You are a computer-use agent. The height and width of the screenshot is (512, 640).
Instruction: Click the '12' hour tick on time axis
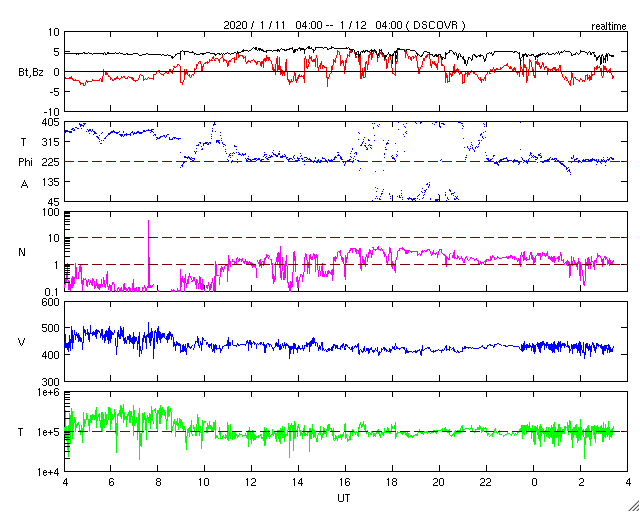pyautogui.click(x=251, y=482)
